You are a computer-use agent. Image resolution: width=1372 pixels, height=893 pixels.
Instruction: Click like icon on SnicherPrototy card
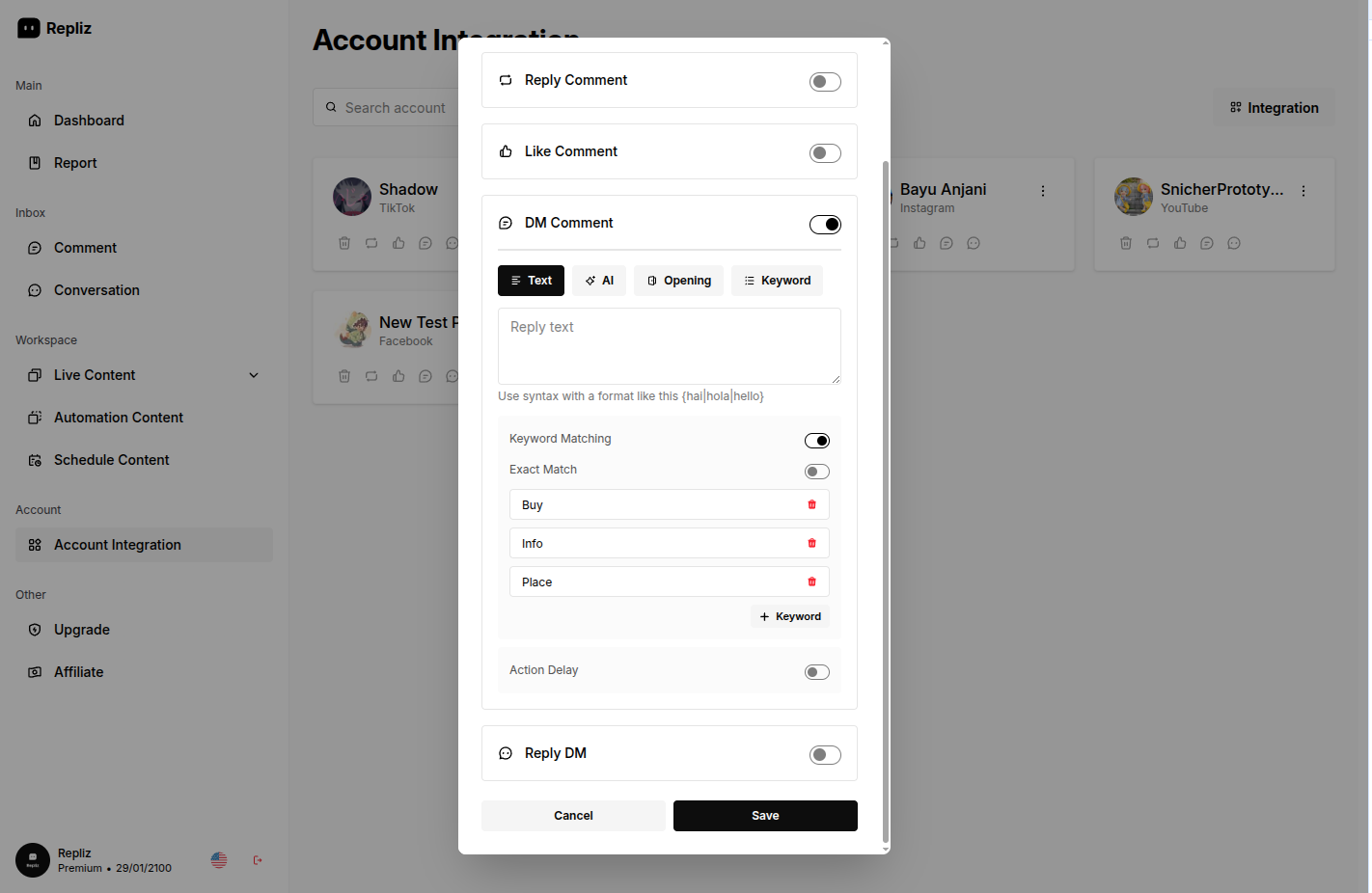[x=1180, y=243]
